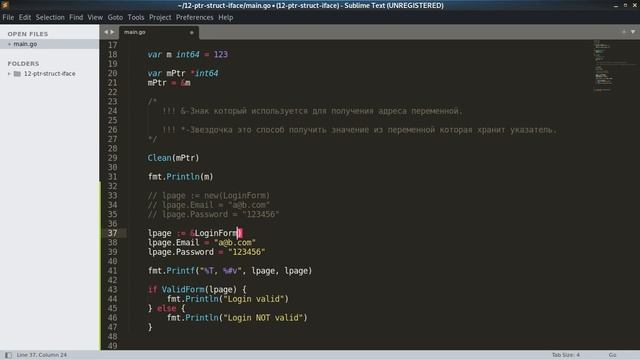Place cursor on 'var m int64 = 123'
Screen dimensions: 640x360
point(188,55)
